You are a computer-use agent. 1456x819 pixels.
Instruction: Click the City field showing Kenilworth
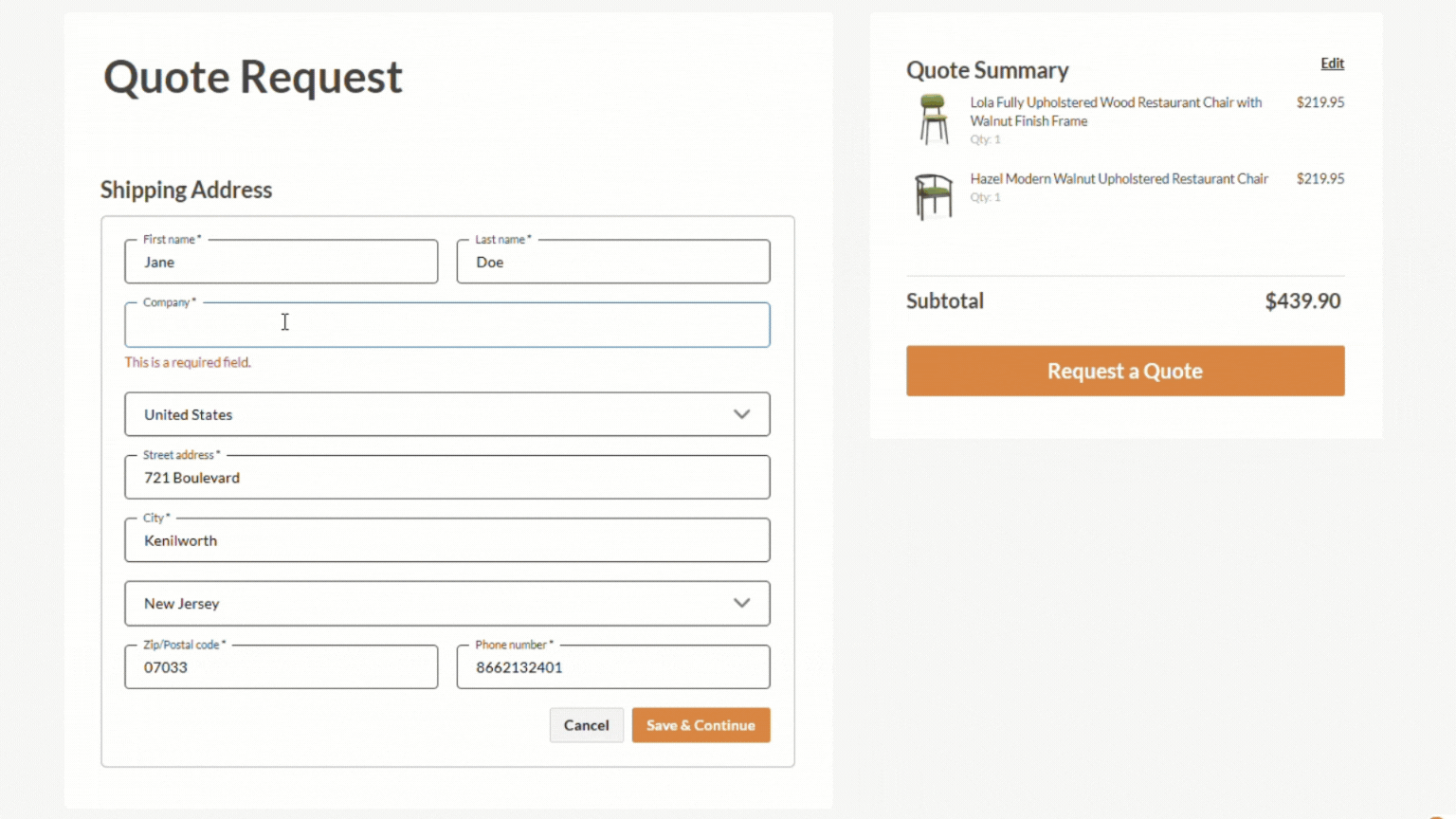point(446,540)
